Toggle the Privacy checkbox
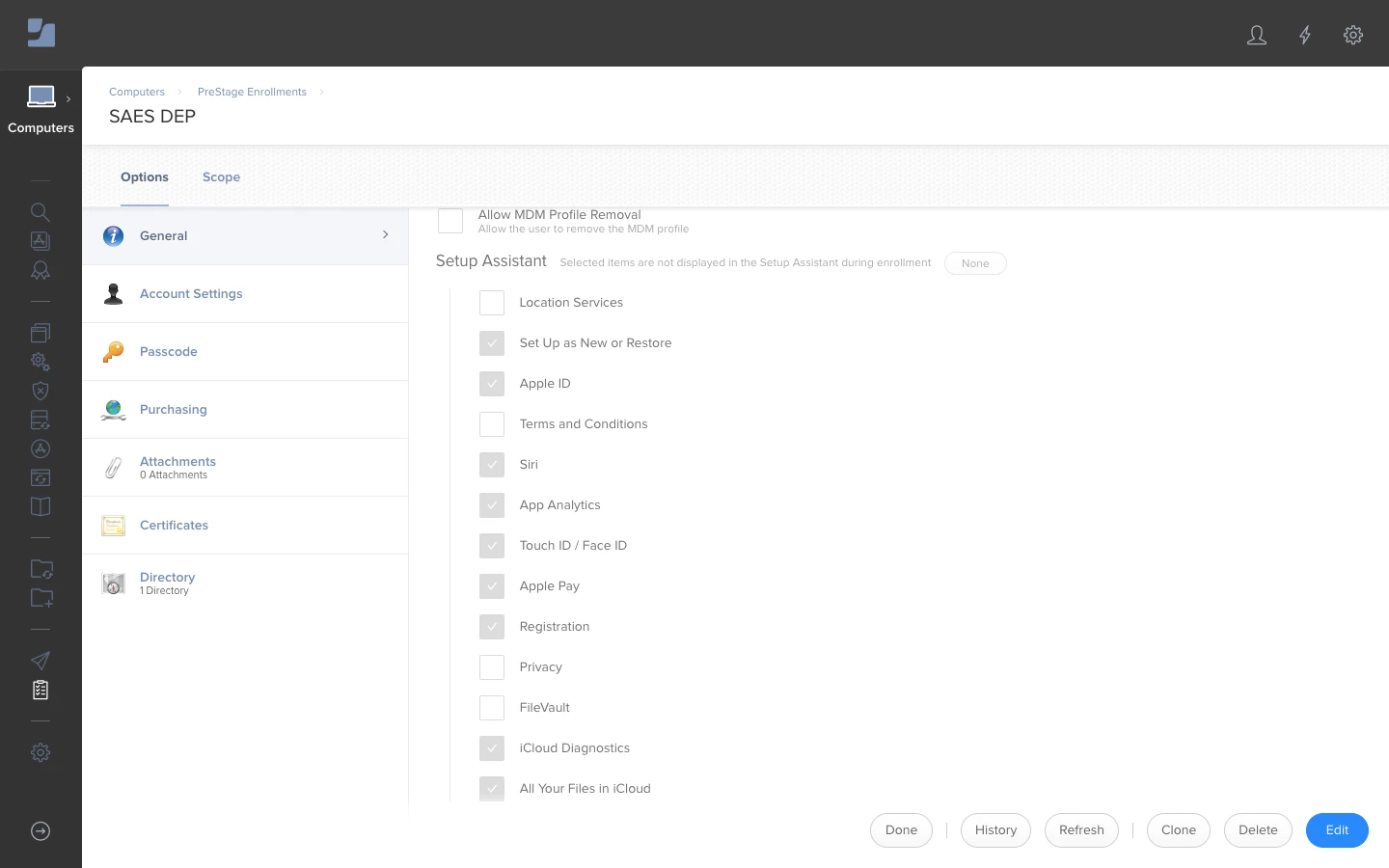The width and height of the screenshot is (1389, 868). (492, 667)
